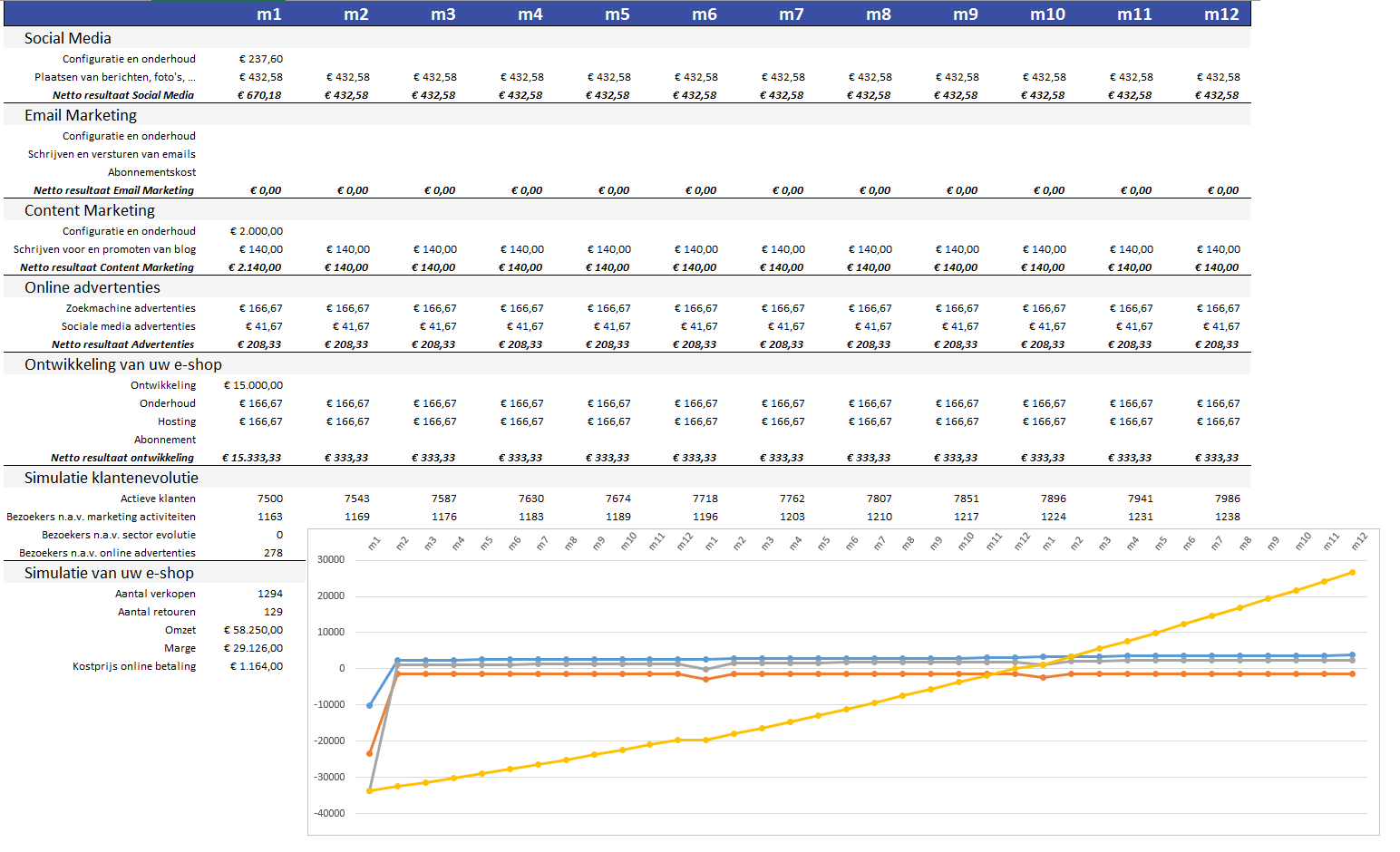Click the € 15.000,00 Ontwikkeling cell

(x=253, y=385)
